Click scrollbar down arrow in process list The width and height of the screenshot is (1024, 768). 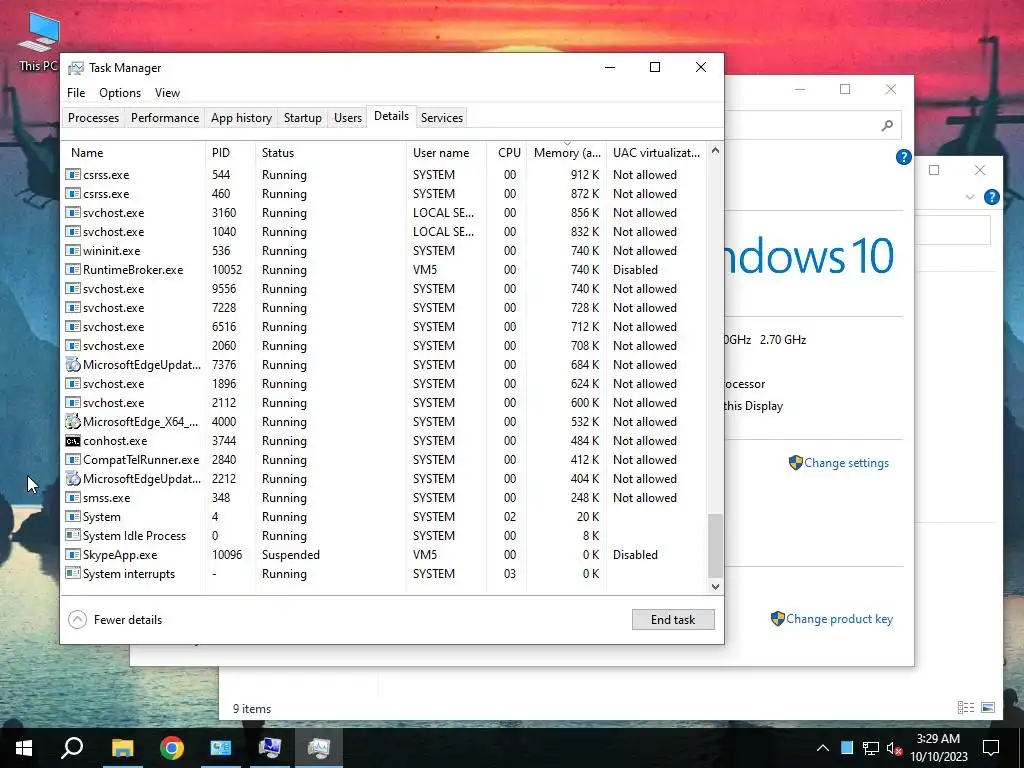click(x=715, y=586)
